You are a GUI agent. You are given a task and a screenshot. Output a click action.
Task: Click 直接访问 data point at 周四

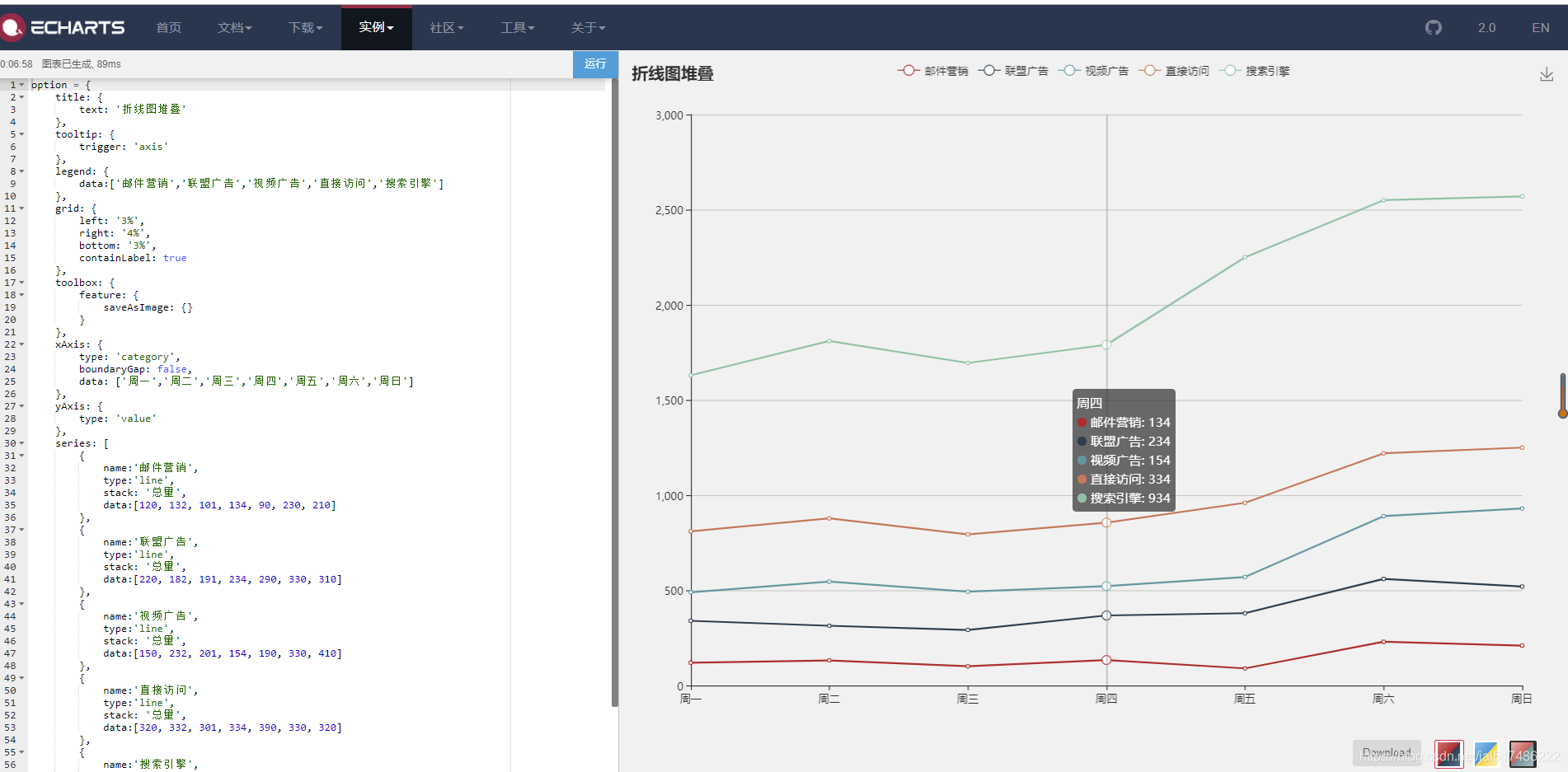click(1106, 522)
